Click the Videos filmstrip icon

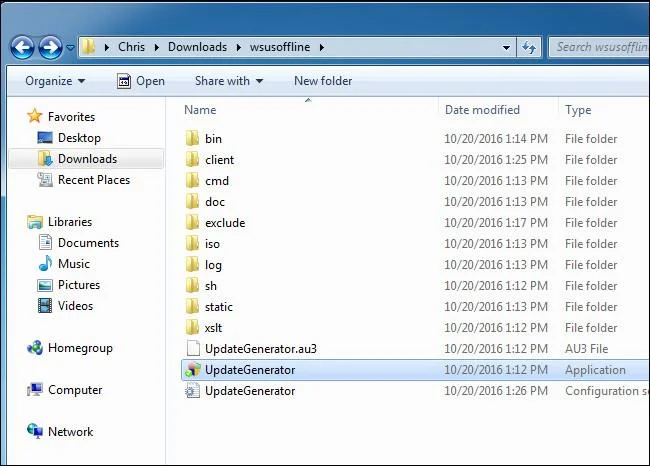(45, 306)
